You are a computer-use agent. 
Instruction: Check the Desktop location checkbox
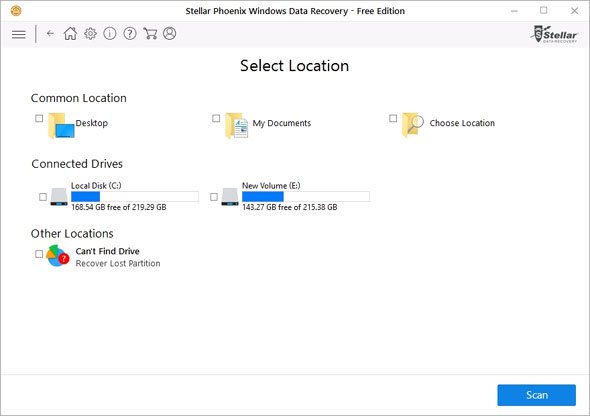39,118
